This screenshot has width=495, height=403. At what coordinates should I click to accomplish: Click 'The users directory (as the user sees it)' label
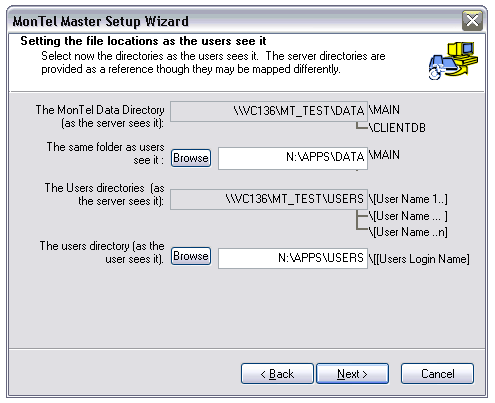[x=102, y=252]
